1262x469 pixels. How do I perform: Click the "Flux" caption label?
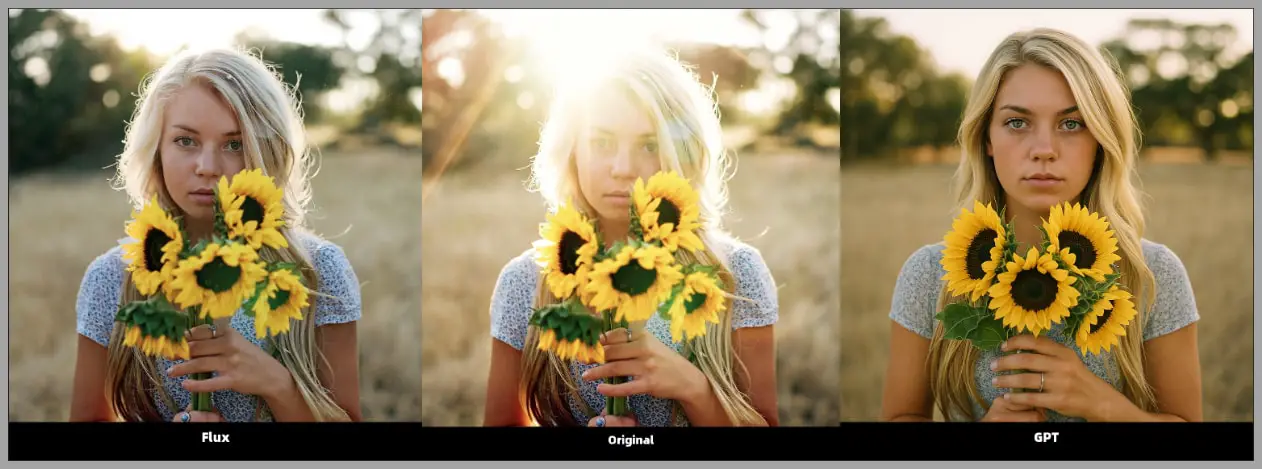click(215, 437)
